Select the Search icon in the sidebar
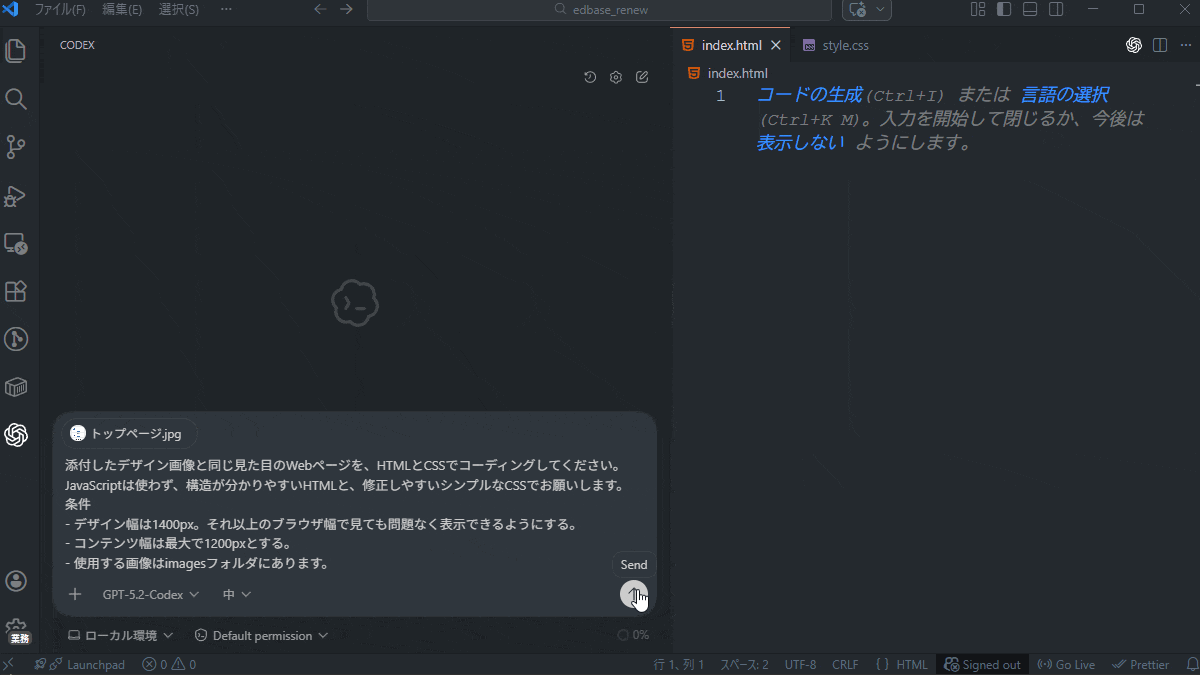 point(16,99)
